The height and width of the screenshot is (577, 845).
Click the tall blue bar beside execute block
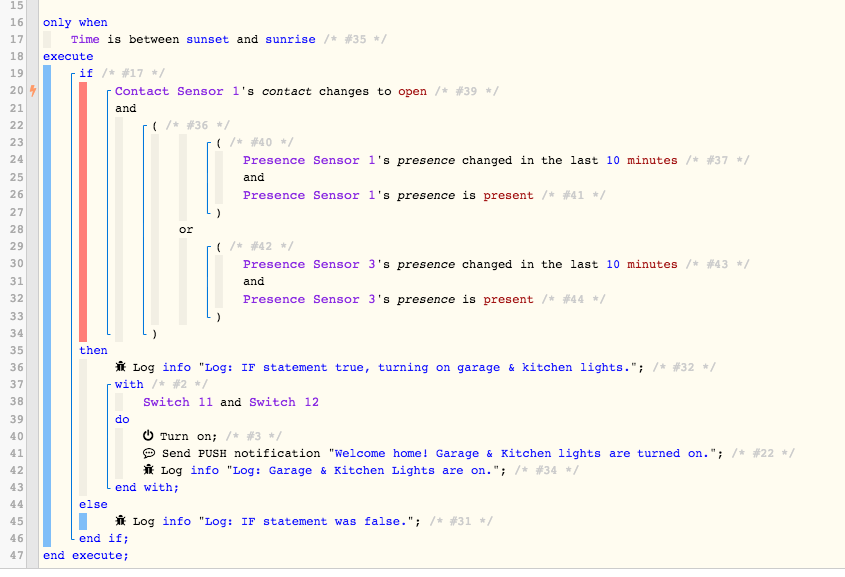[47, 306]
